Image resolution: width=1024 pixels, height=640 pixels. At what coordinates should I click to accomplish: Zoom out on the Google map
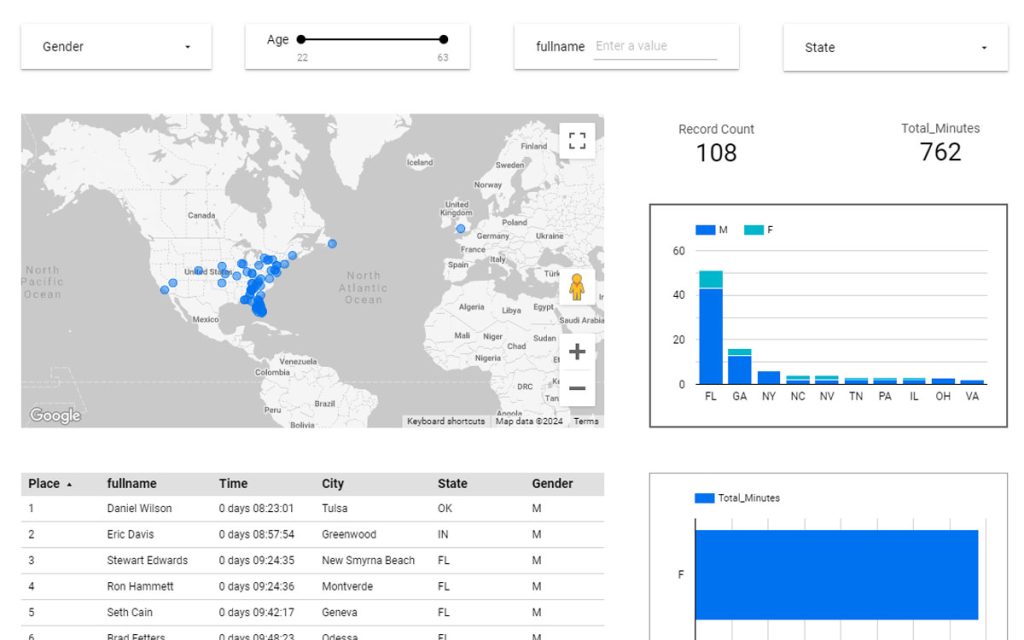point(577,388)
